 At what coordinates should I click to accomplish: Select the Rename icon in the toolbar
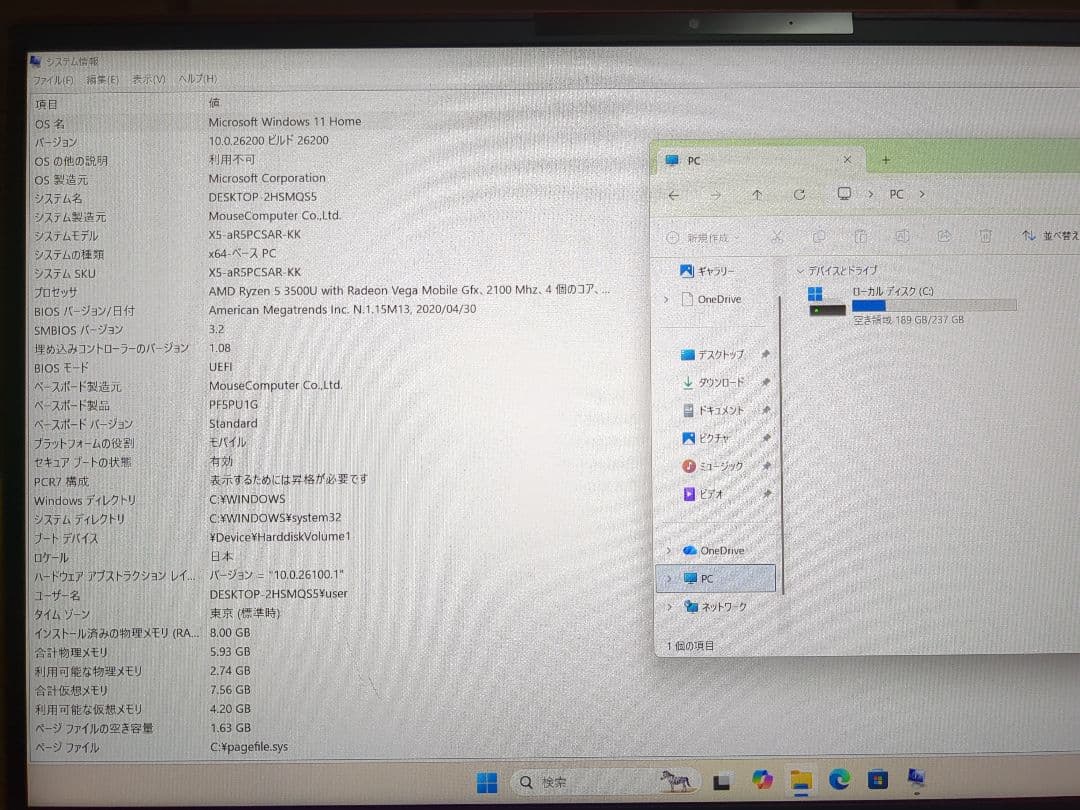click(x=903, y=237)
